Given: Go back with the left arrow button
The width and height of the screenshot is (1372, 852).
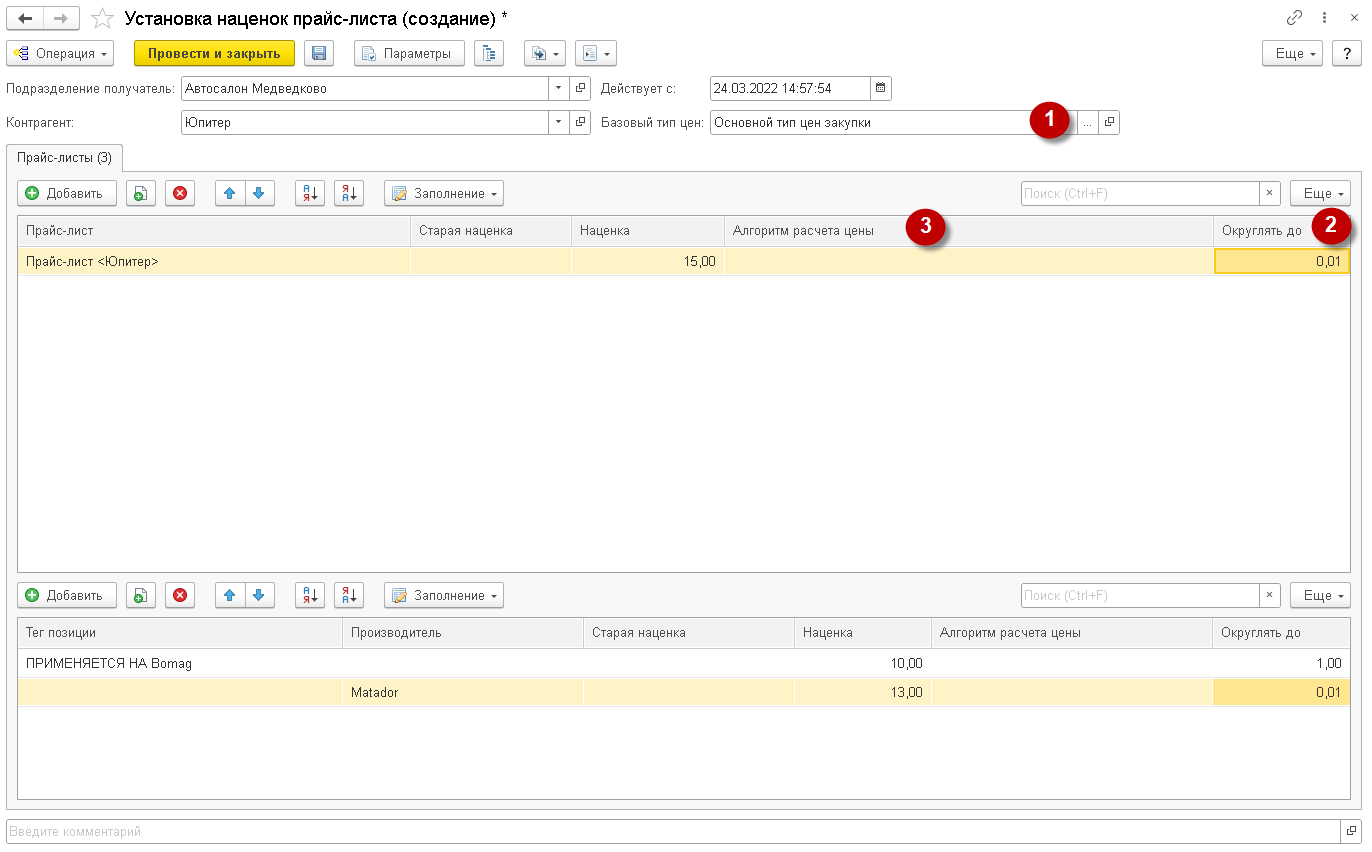Looking at the screenshot, I should [25, 18].
